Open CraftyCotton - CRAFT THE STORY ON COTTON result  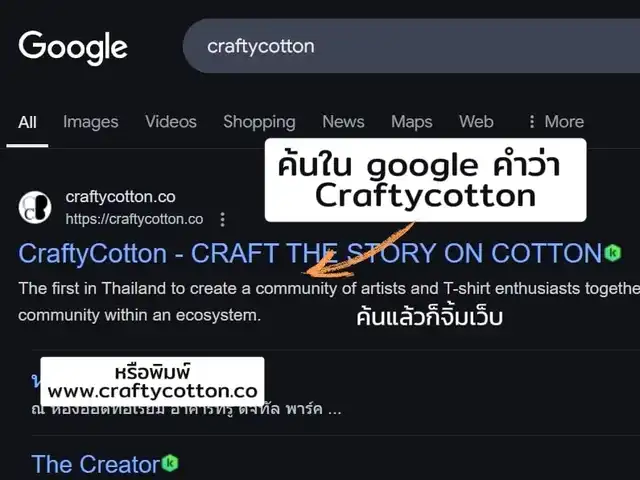click(310, 253)
